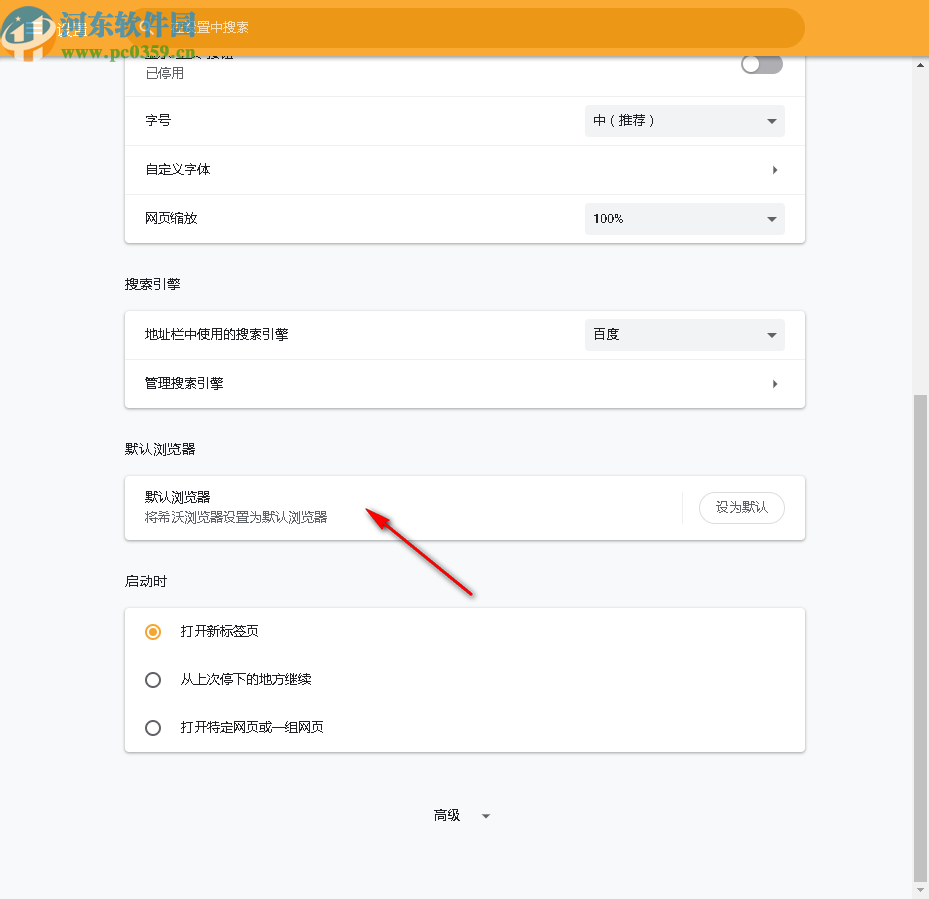The width and height of the screenshot is (929, 899).
Task: Open the address bar search engine dropdown
Action: tap(684, 335)
